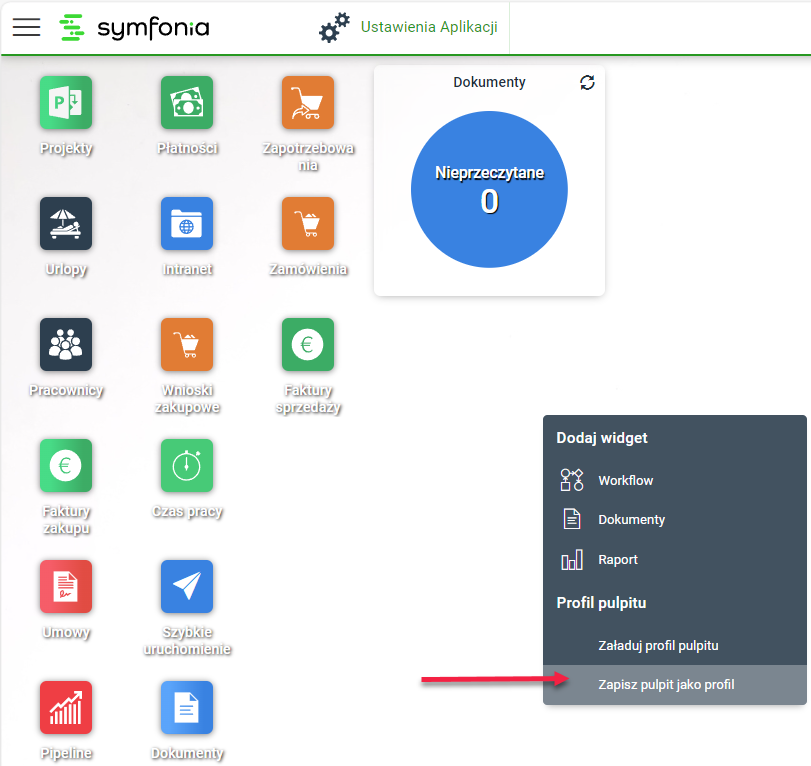Open Faktury sprzedaży module

pos(308,344)
